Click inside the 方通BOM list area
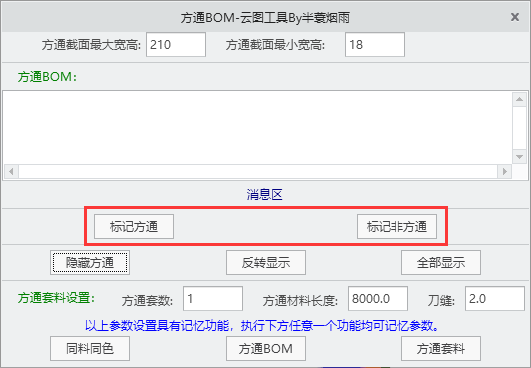The width and height of the screenshot is (531, 368). [x=257, y=128]
